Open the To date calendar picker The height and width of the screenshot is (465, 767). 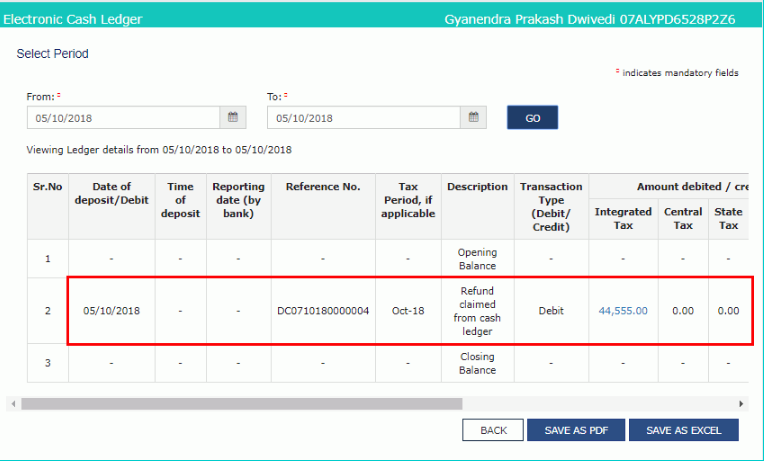point(474,117)
